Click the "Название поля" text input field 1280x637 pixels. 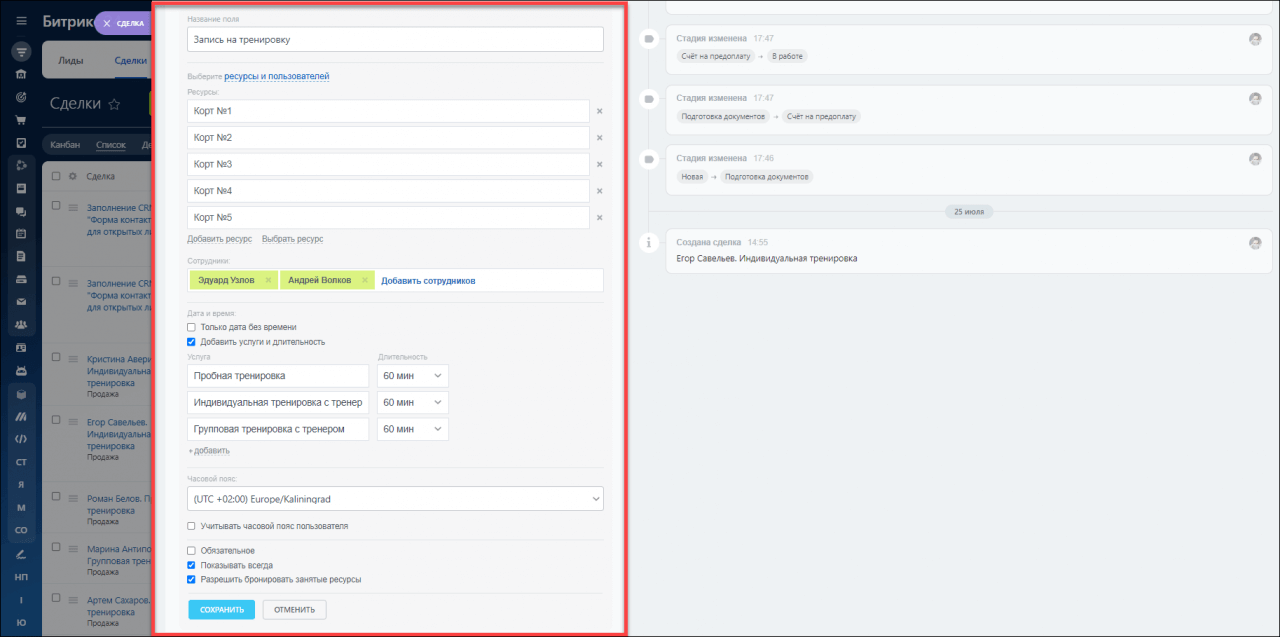(395, 40)
